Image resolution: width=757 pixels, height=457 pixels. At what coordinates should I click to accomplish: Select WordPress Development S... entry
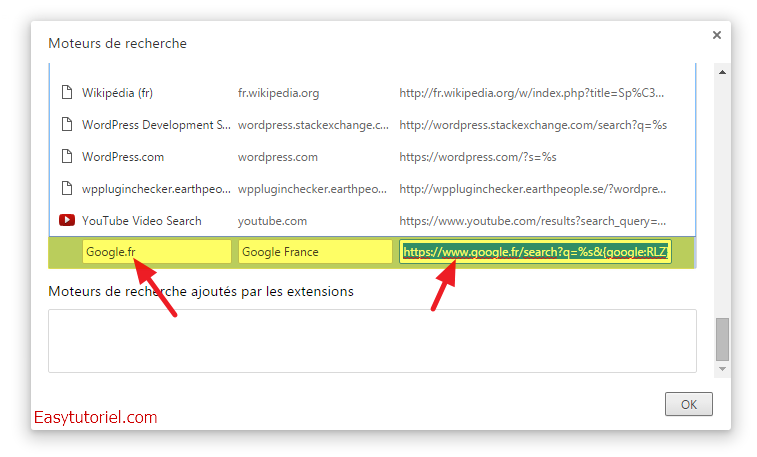(156, 125)
